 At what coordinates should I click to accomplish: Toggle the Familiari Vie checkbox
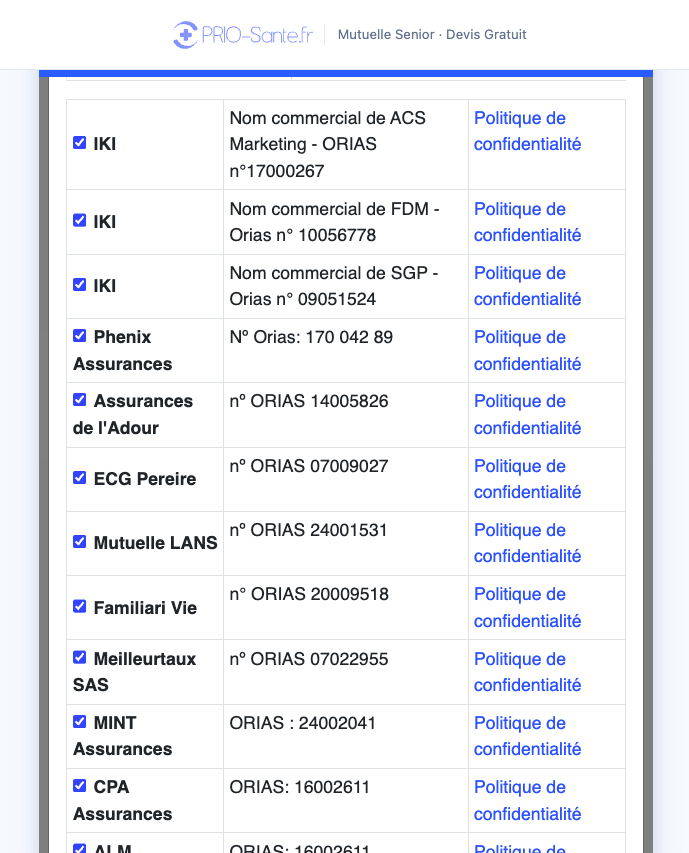click(x=79, y=607)
